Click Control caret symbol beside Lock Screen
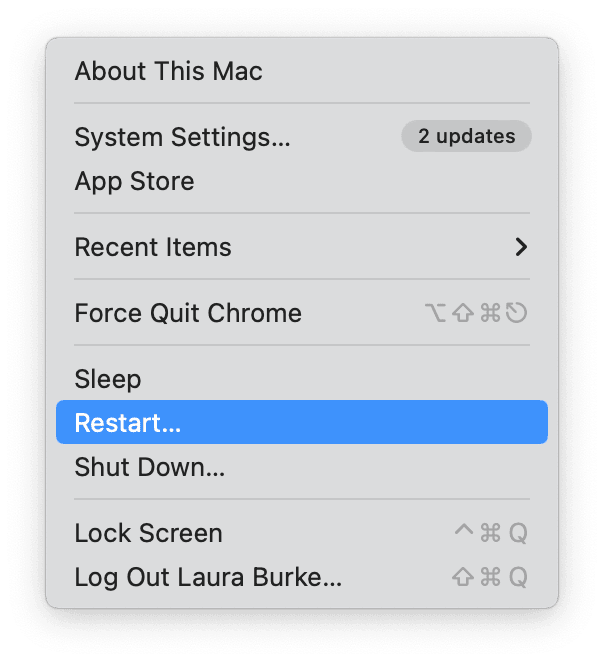The height and width of the screenshot is (662, 604). [464, 532]
